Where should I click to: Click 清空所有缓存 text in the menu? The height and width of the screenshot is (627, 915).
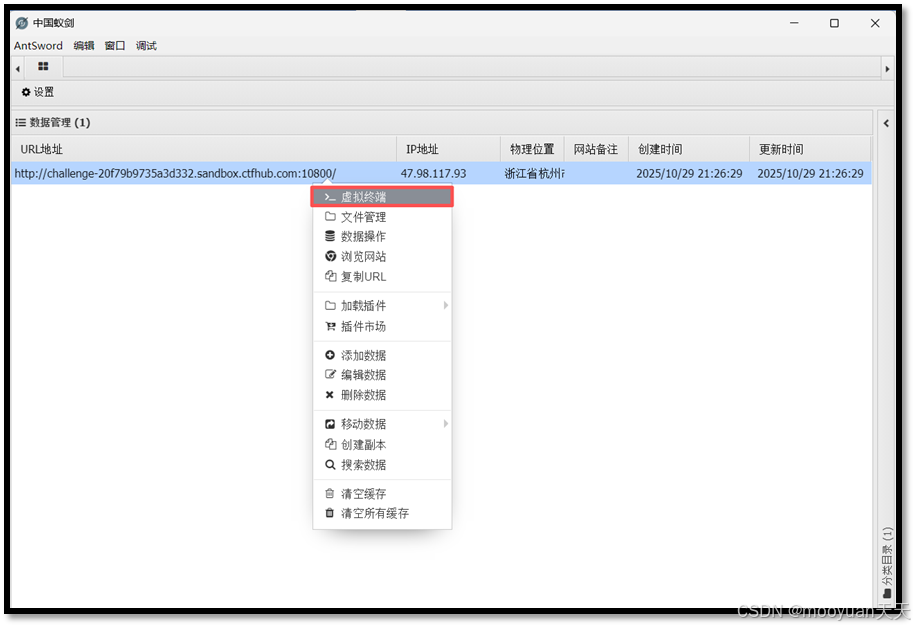click(x=375, y=513)
